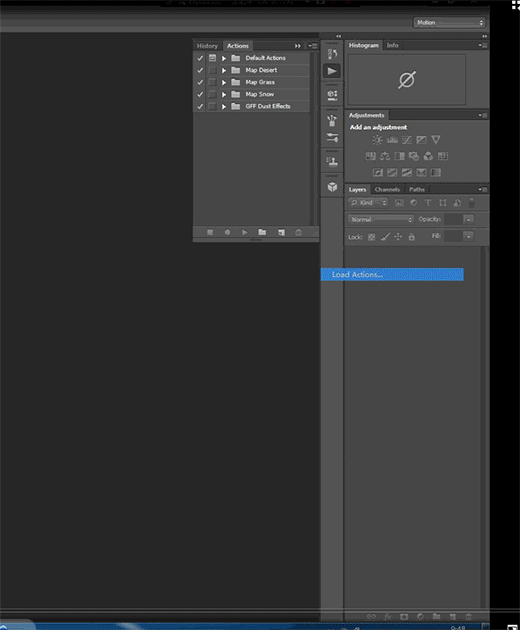Toggle the checkmark for GFF Dust Effects
This screenshot has width=520, height=630.
click(x=200, y=106)
